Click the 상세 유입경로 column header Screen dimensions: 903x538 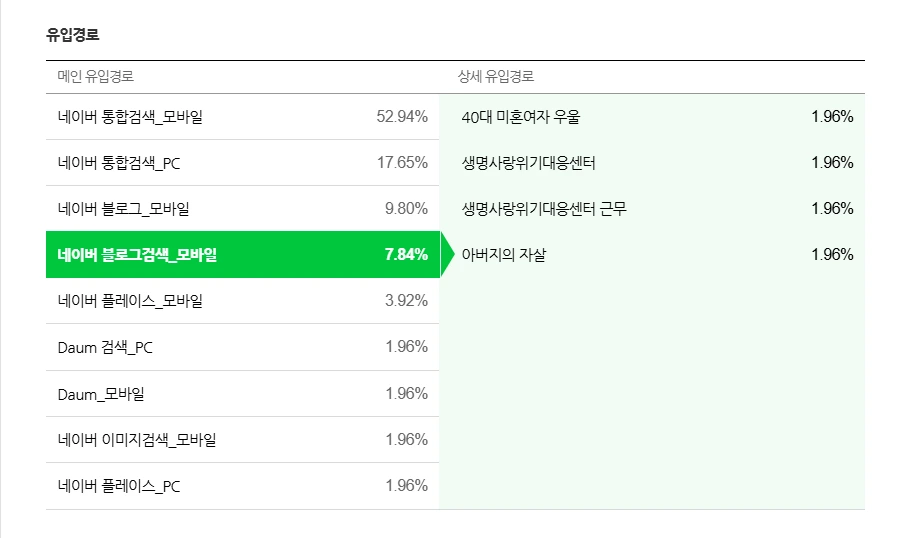tap(496, 77)
